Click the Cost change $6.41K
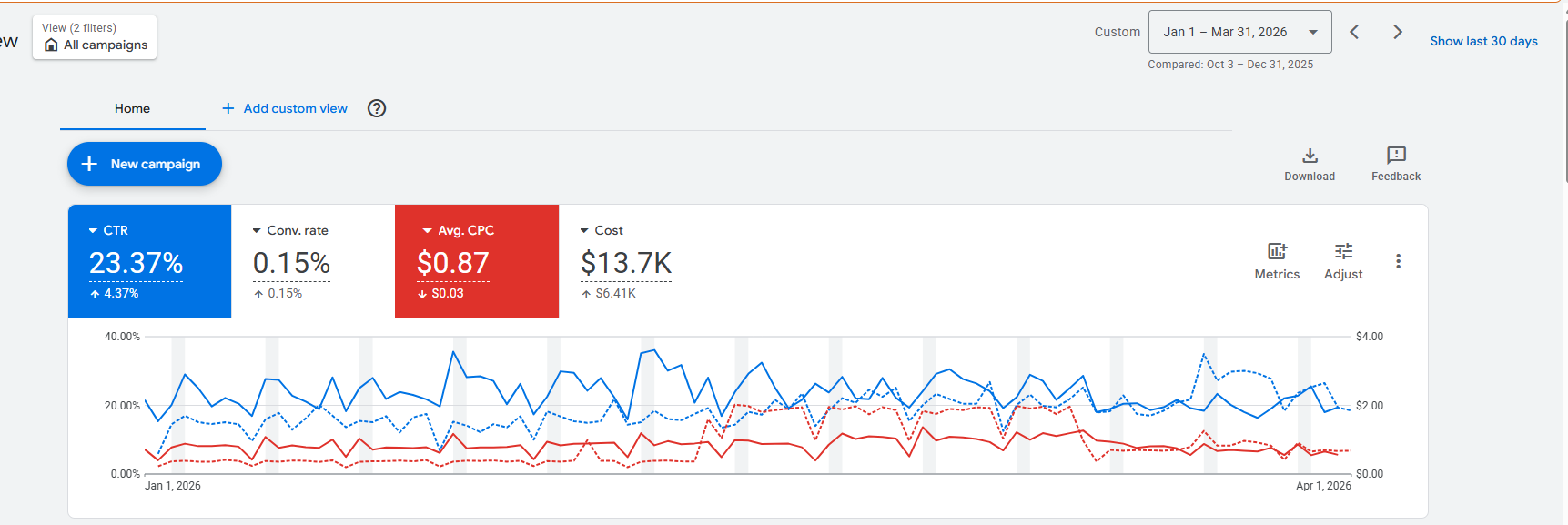This screenshot has height=525, width=1568. point(616,294)
